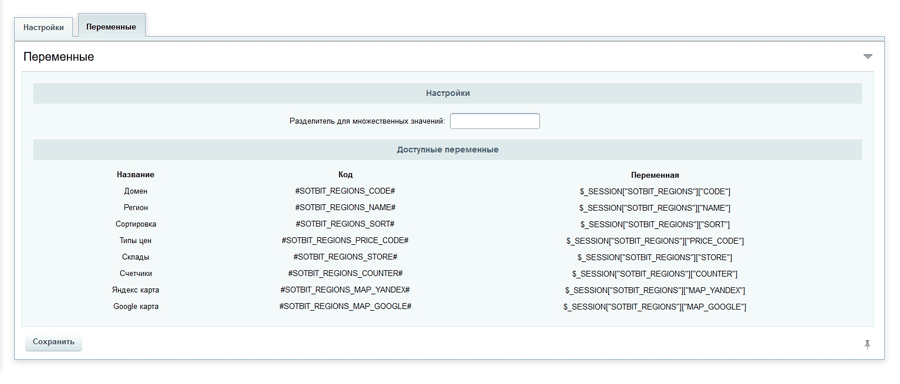Click the Google карта row name
This screenshot has height=384, width=900.
click(x=135, y=307)
